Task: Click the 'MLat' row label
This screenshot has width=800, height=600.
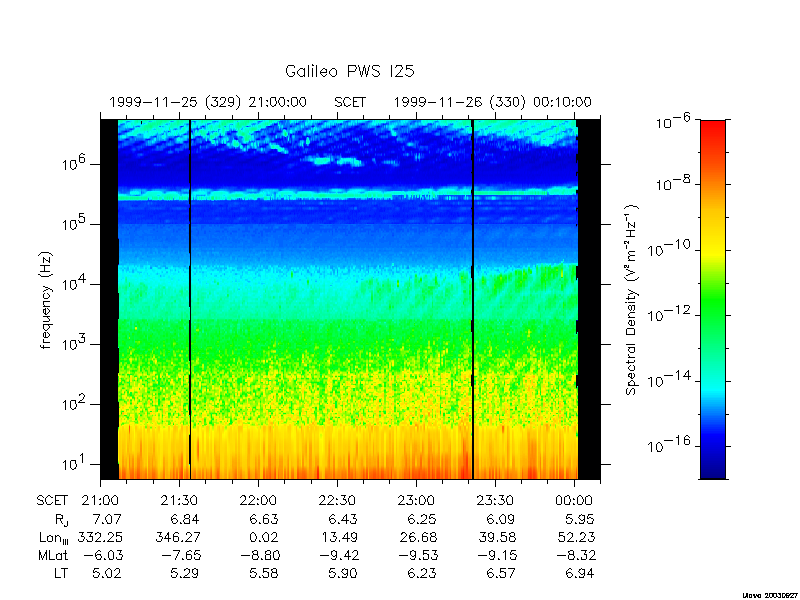Action: (x=53, y=555)
